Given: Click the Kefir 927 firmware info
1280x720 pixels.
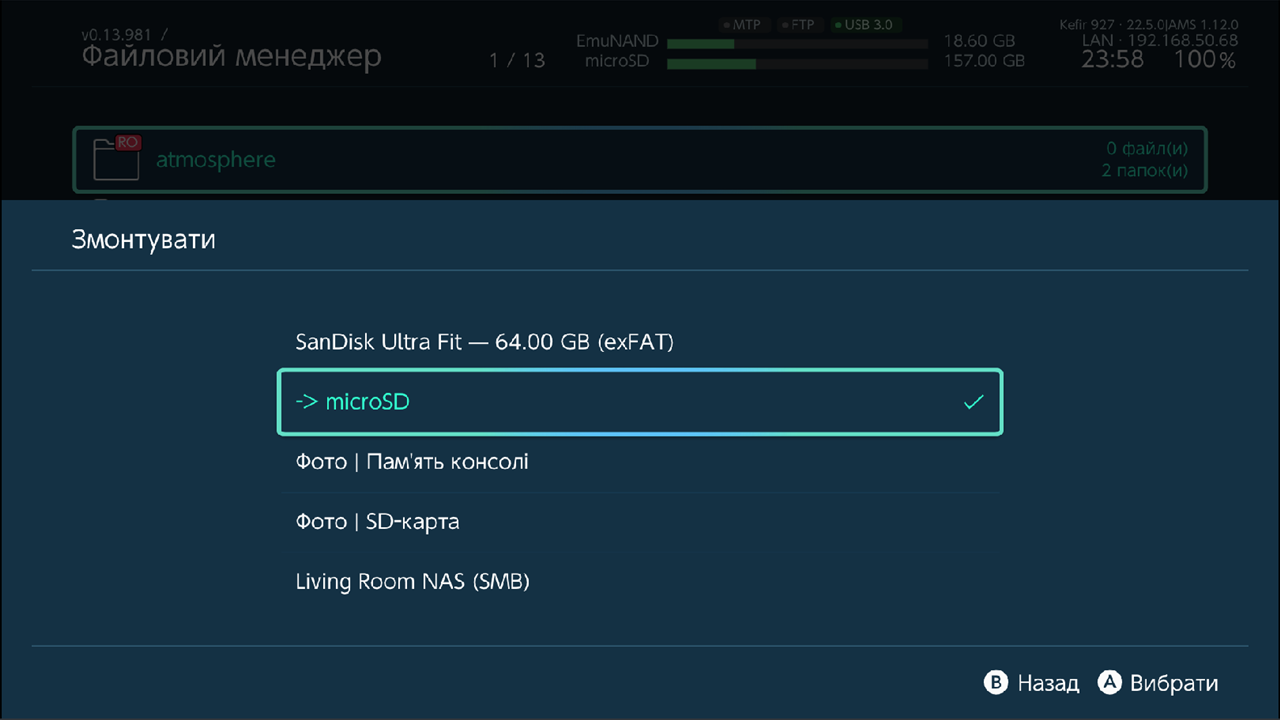Looking at the screenshot, I should tap(1148, 24).
